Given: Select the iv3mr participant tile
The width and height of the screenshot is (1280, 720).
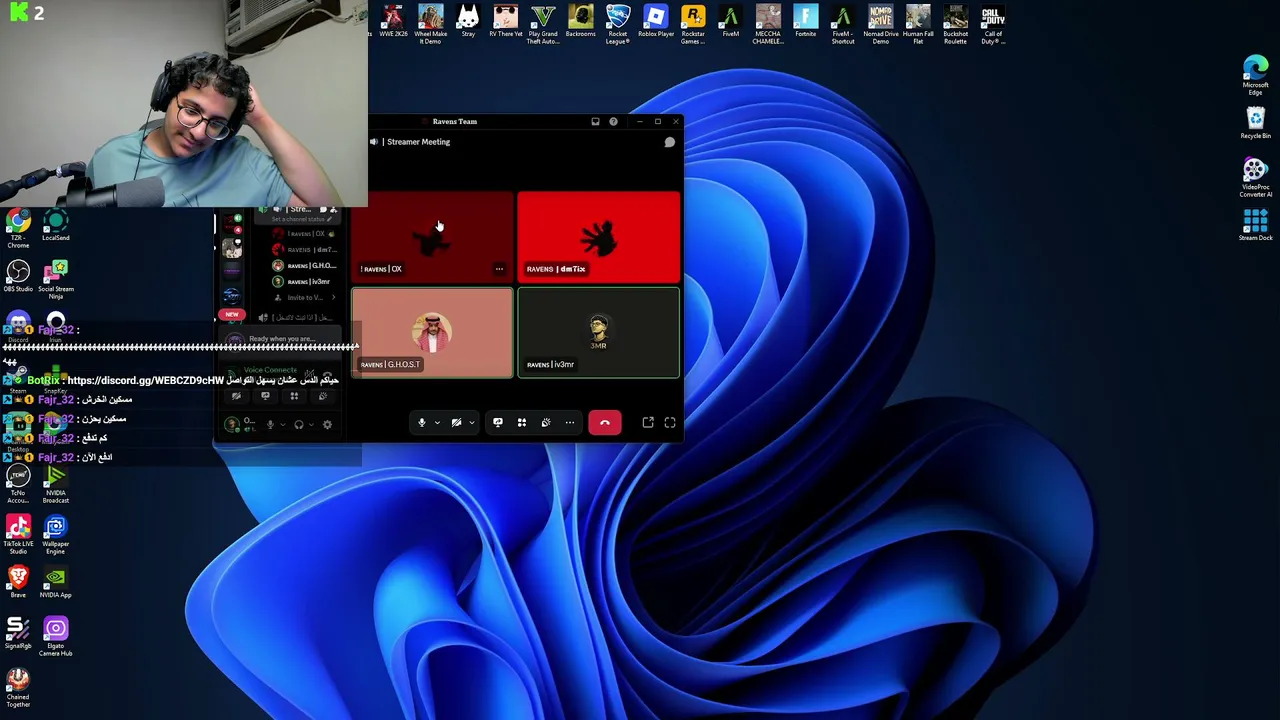Looking at the screenshot, I should (599, 333).
